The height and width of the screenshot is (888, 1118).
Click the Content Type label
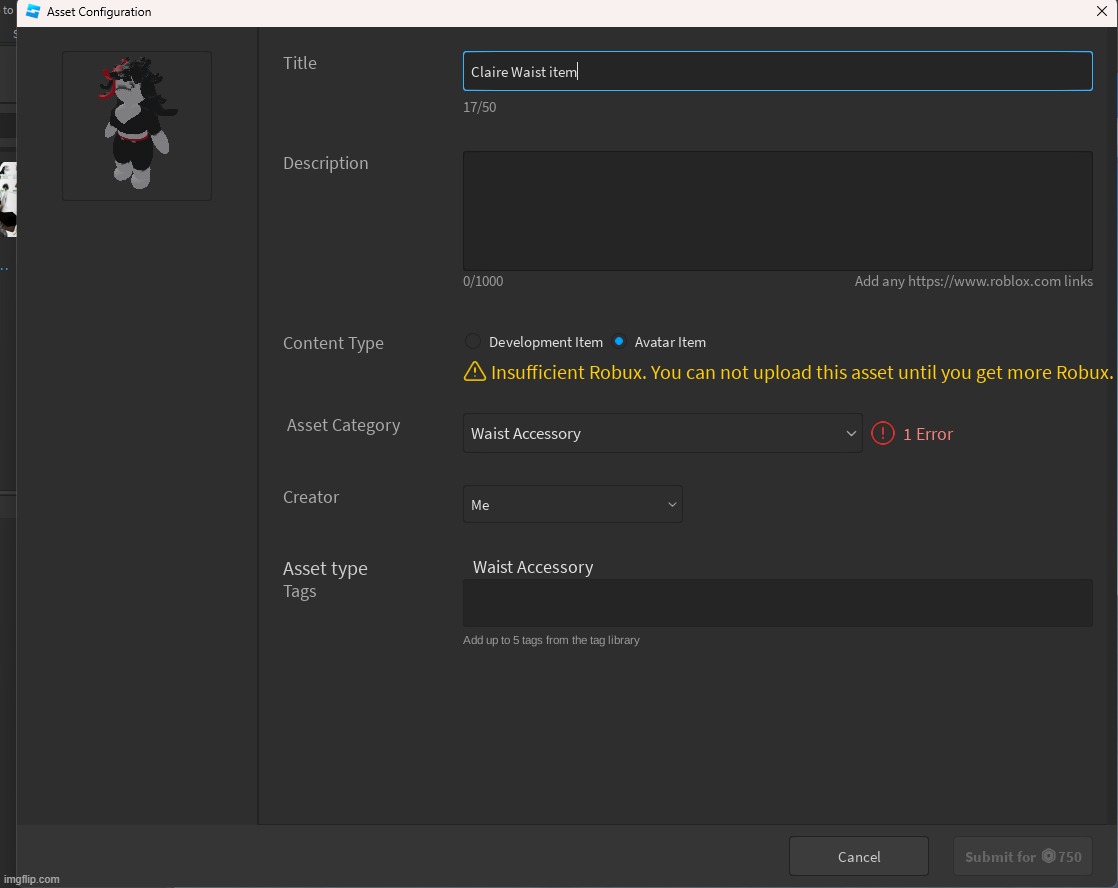pyautogui.click(x=333, y=343)
